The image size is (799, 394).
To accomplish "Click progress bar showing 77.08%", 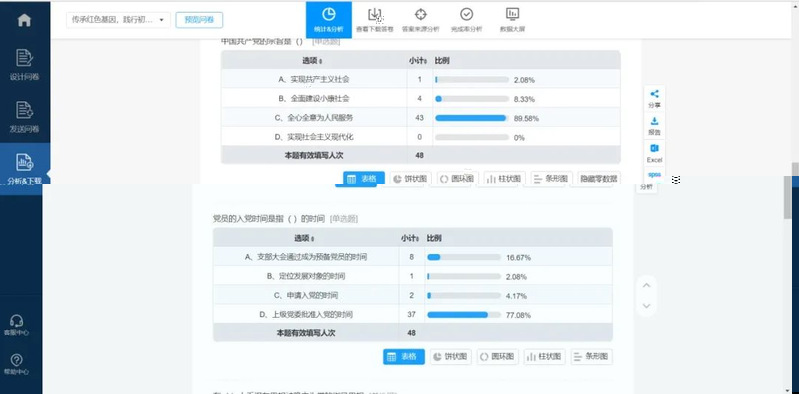I will [x=464, y=315].
